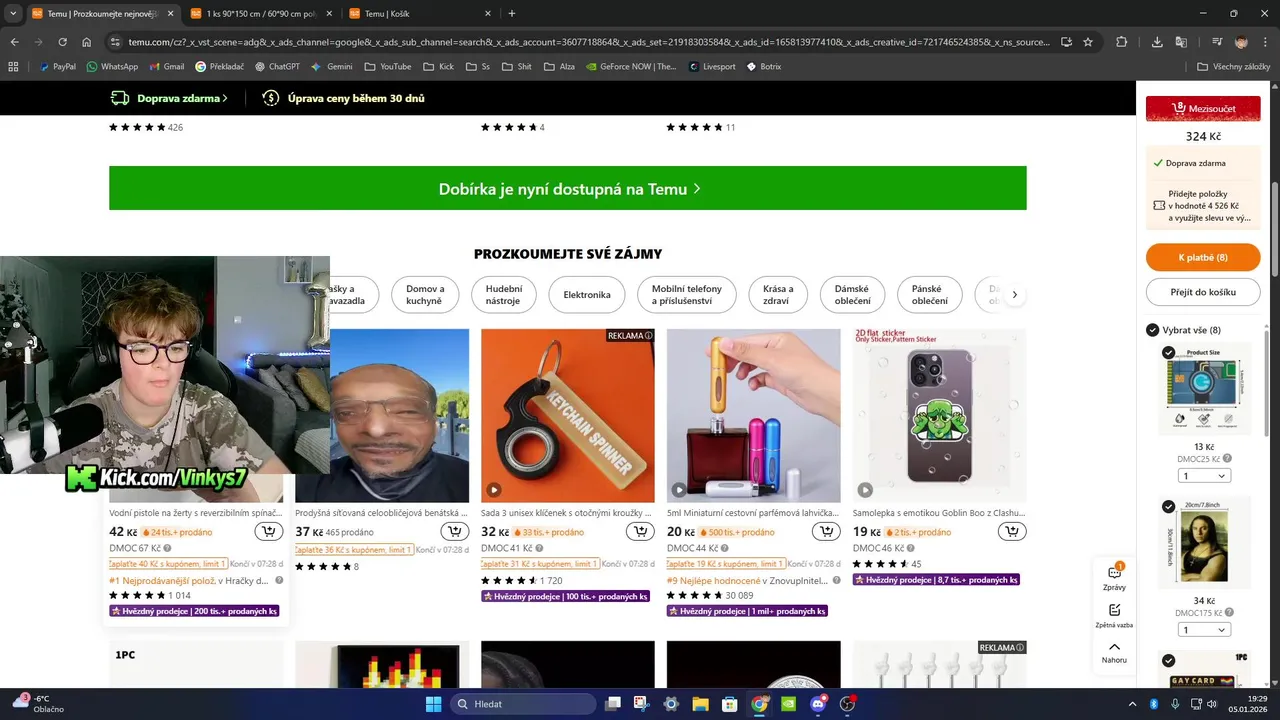Play the perfume bottle product video
1280x720 pixels.
tap(679, 490)
